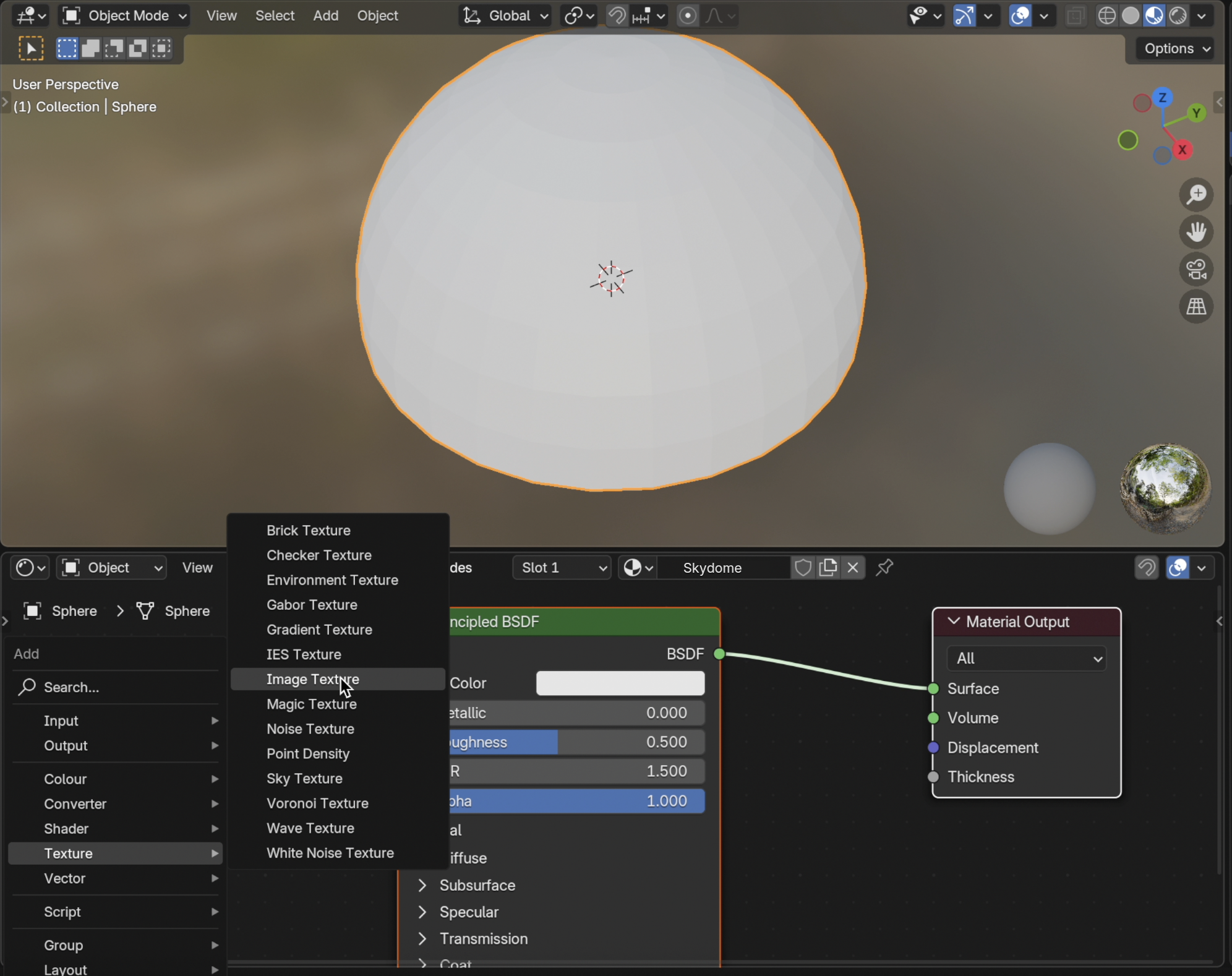Toggle snapping magnet in the 3D header
Screen dimensions: 1232x976
click(616, 15)
